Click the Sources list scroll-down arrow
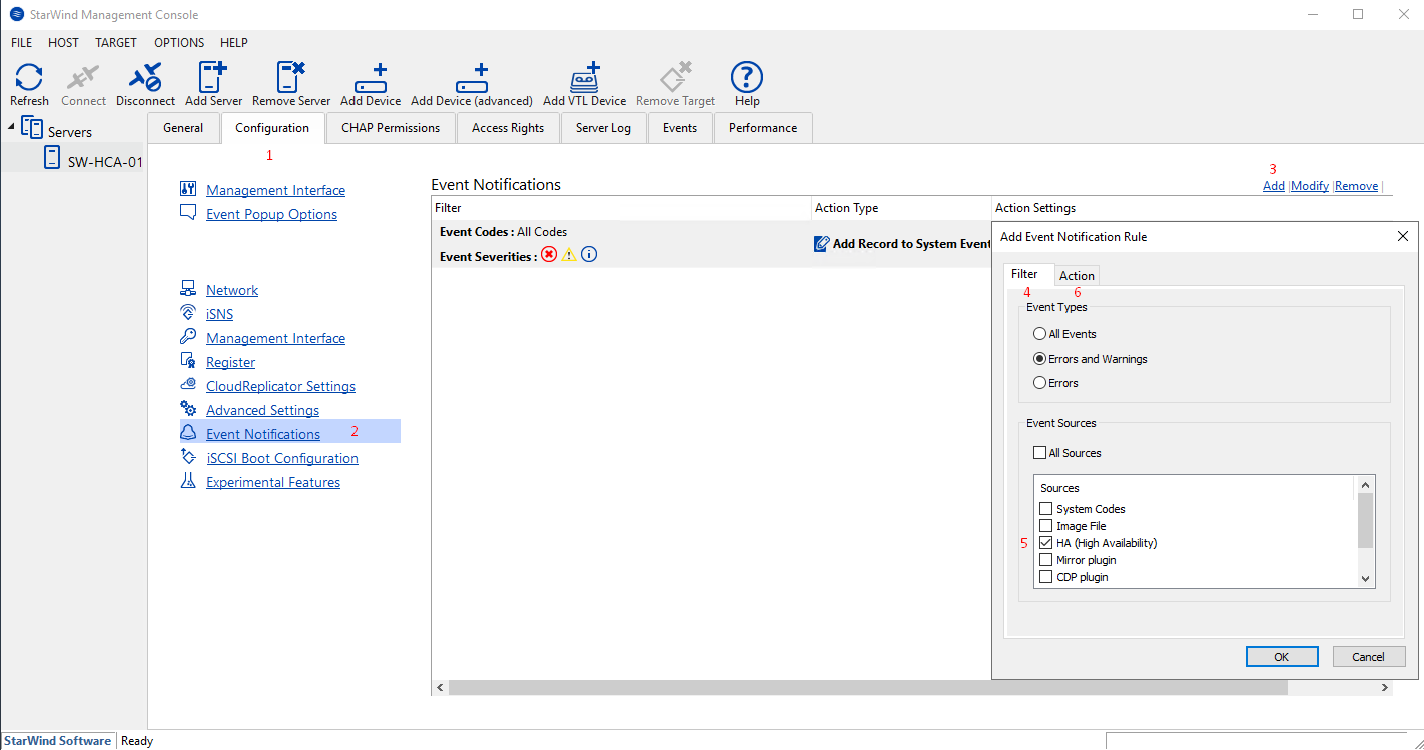Image resolution: width=1424 pixels, height=750 pixels. (1365, 579)
